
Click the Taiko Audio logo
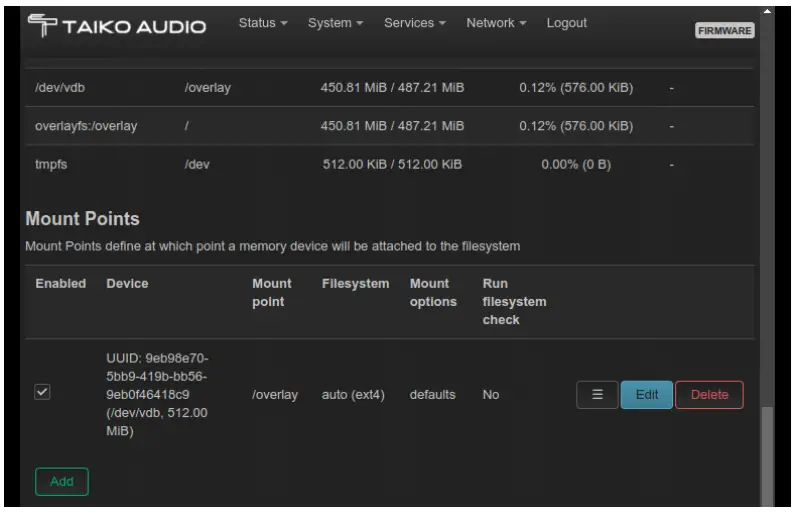coord(116,27)
